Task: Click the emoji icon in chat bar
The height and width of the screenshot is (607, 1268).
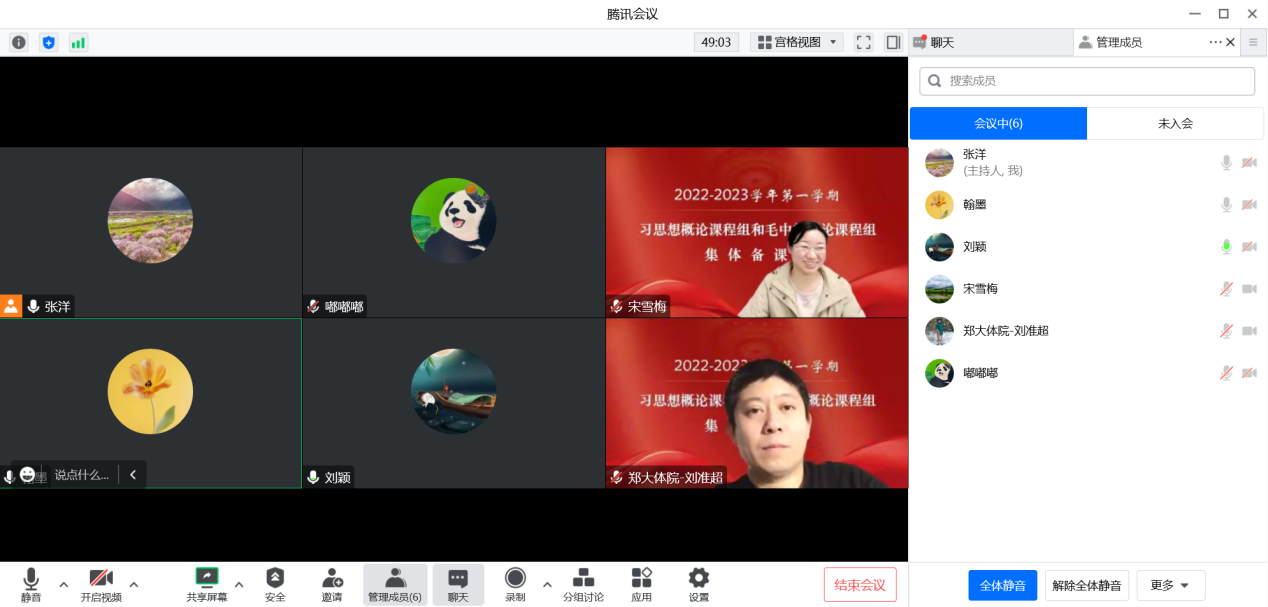Action: click(28, 474)
